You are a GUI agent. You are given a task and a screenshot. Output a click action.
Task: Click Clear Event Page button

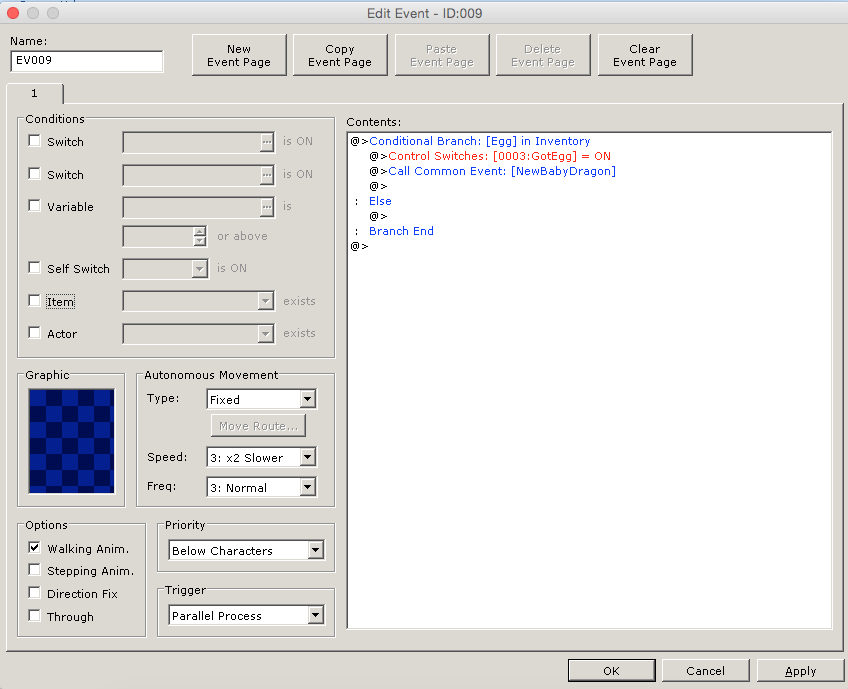coord(645,55)
